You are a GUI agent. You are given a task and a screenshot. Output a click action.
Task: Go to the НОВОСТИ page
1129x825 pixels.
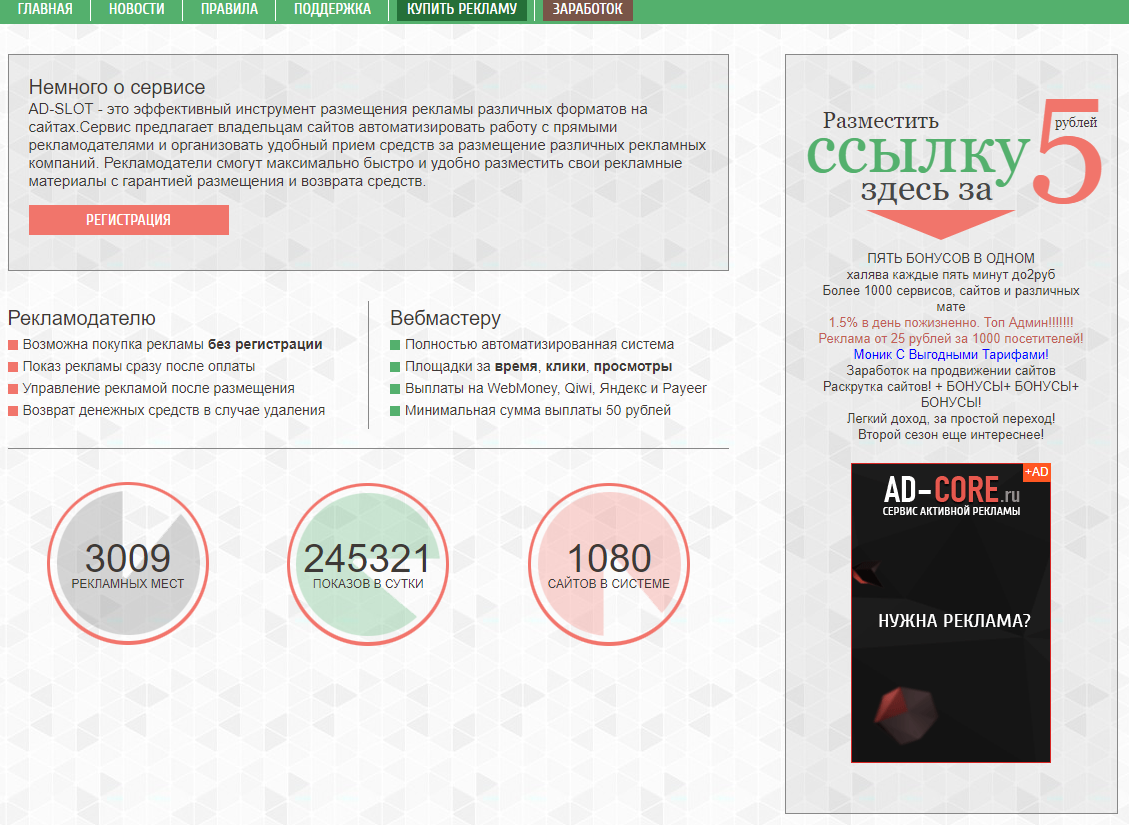[136, 9]
